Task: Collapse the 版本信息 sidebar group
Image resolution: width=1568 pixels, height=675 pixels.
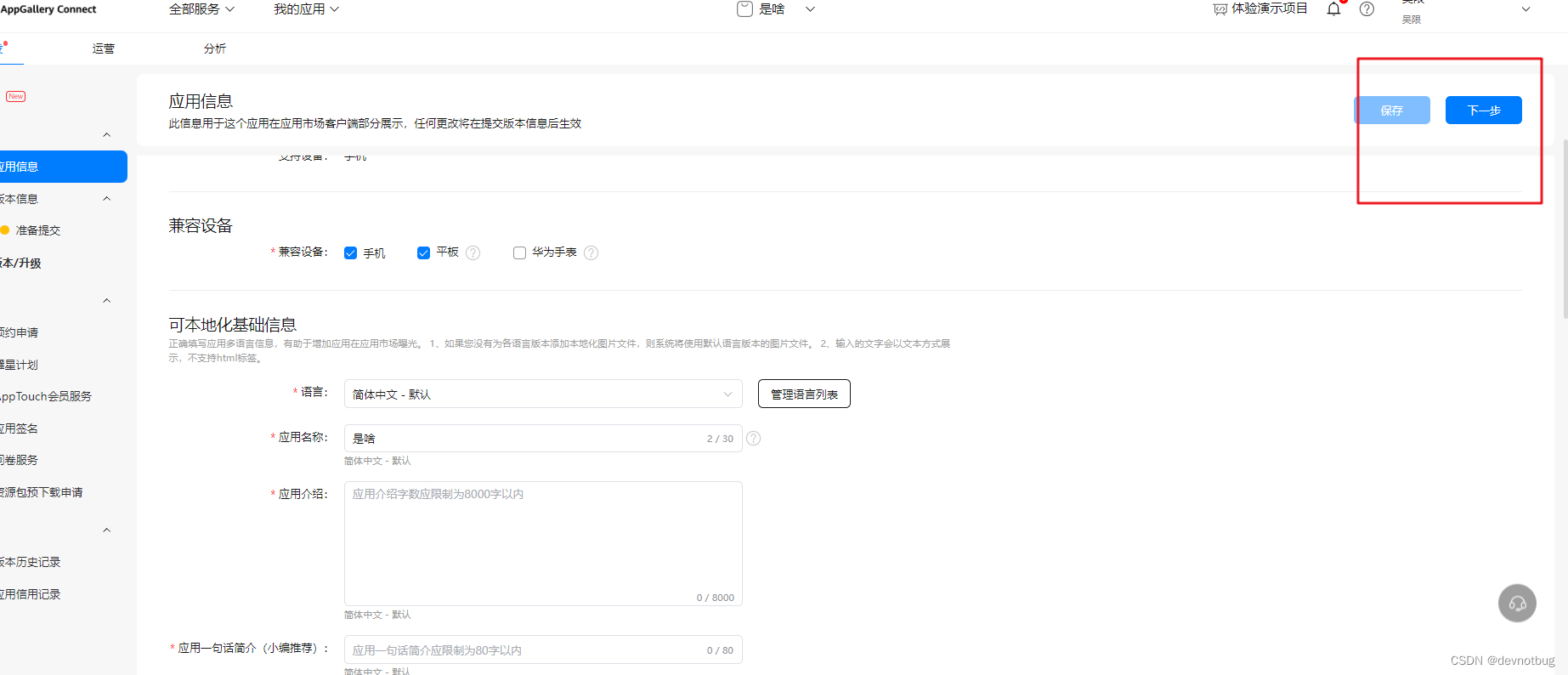Action: (x=107, y=198)
